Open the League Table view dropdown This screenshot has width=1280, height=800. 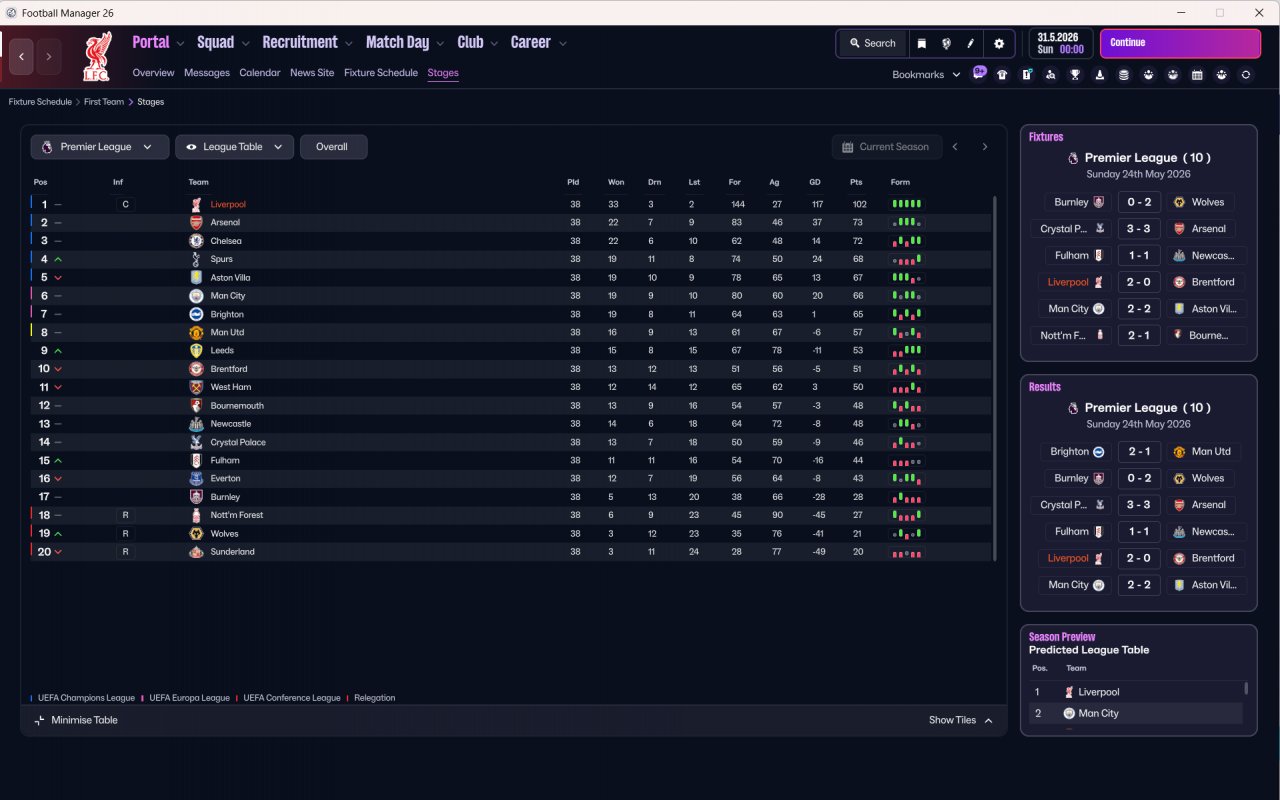click(234, 147)
